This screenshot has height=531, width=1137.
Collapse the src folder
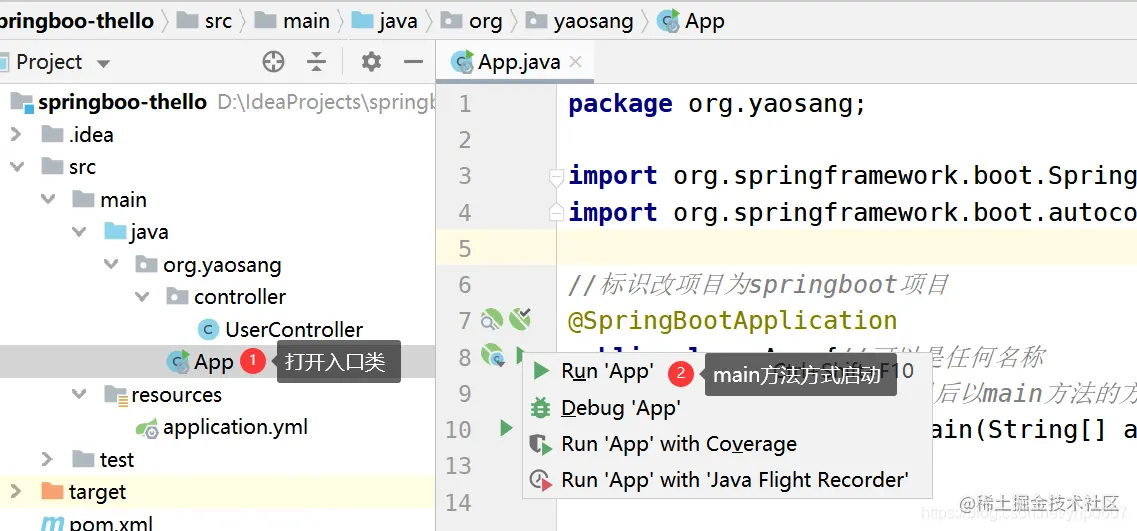point(16,167)
